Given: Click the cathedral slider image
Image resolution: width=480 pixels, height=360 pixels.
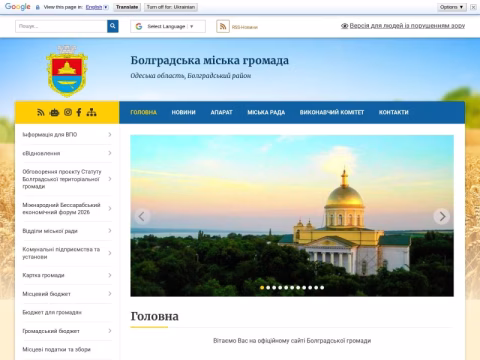Looking at the screenshot, I should tap(292, 216).
